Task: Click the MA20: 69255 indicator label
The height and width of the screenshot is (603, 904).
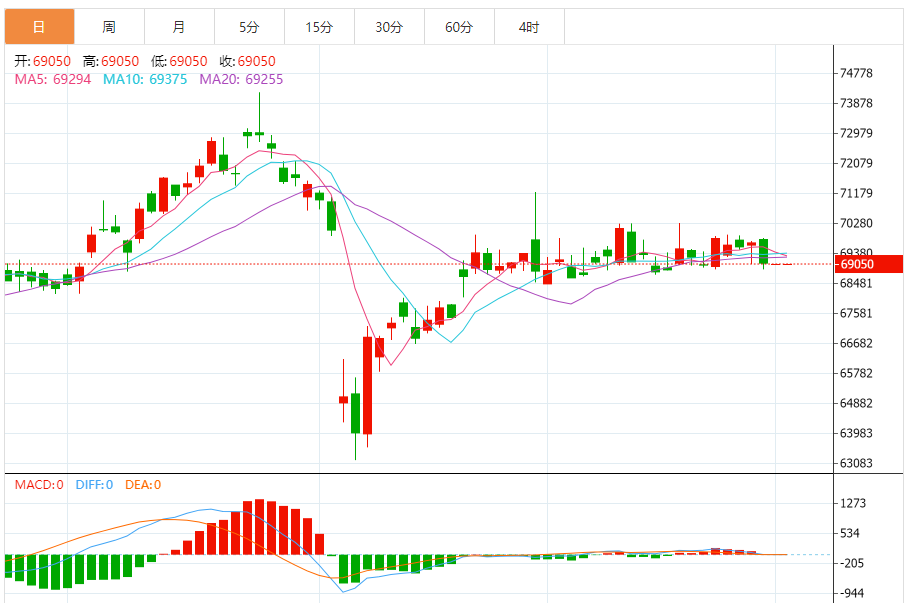Action: (x=242, y=80)
